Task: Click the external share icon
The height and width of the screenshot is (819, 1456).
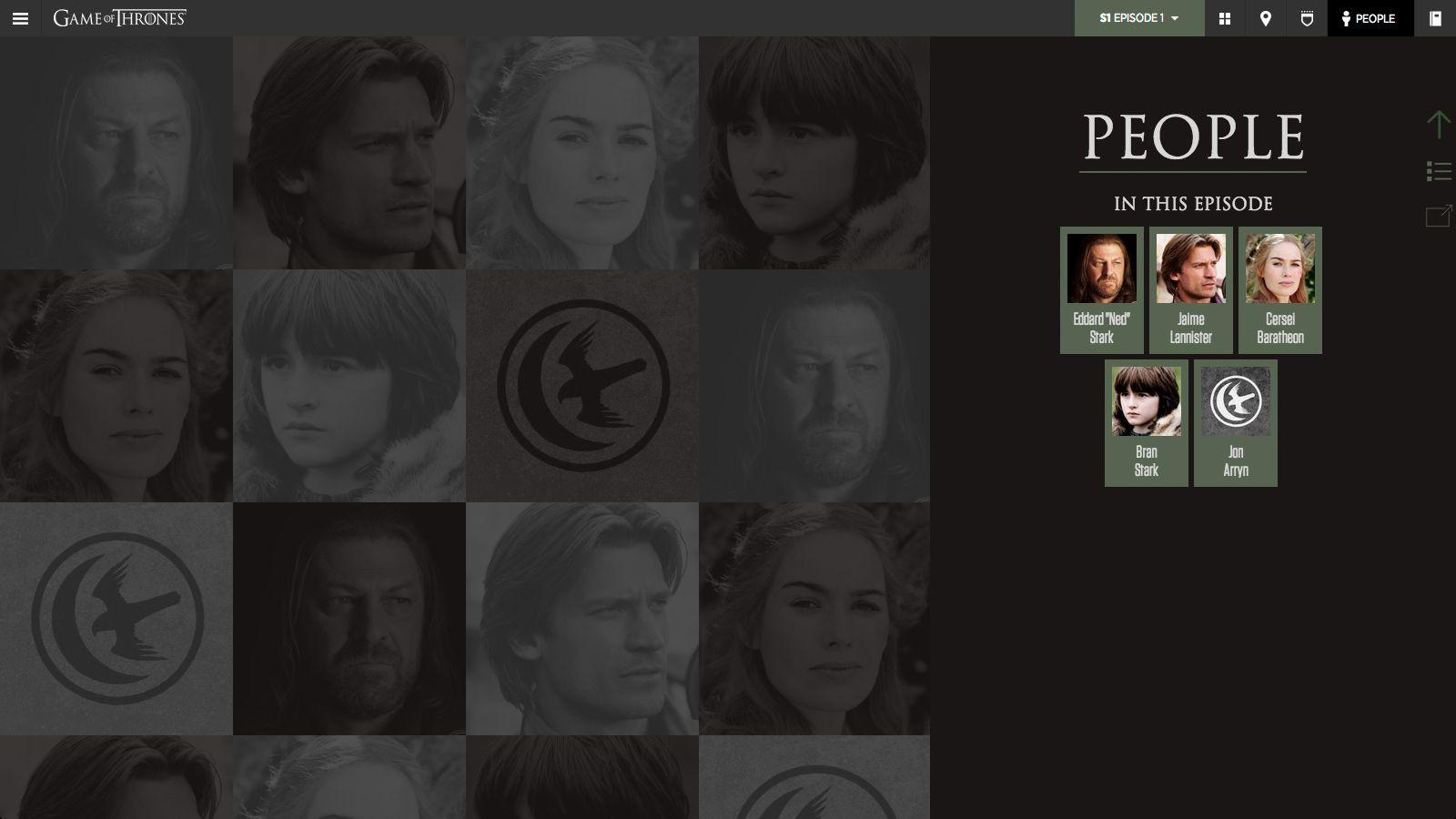Action: pos(1438,216)
